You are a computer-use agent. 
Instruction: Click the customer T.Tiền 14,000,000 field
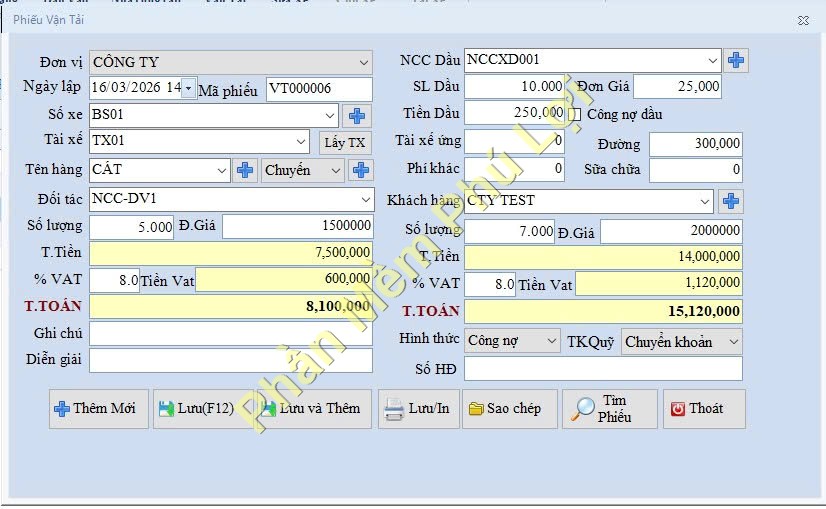603,257
